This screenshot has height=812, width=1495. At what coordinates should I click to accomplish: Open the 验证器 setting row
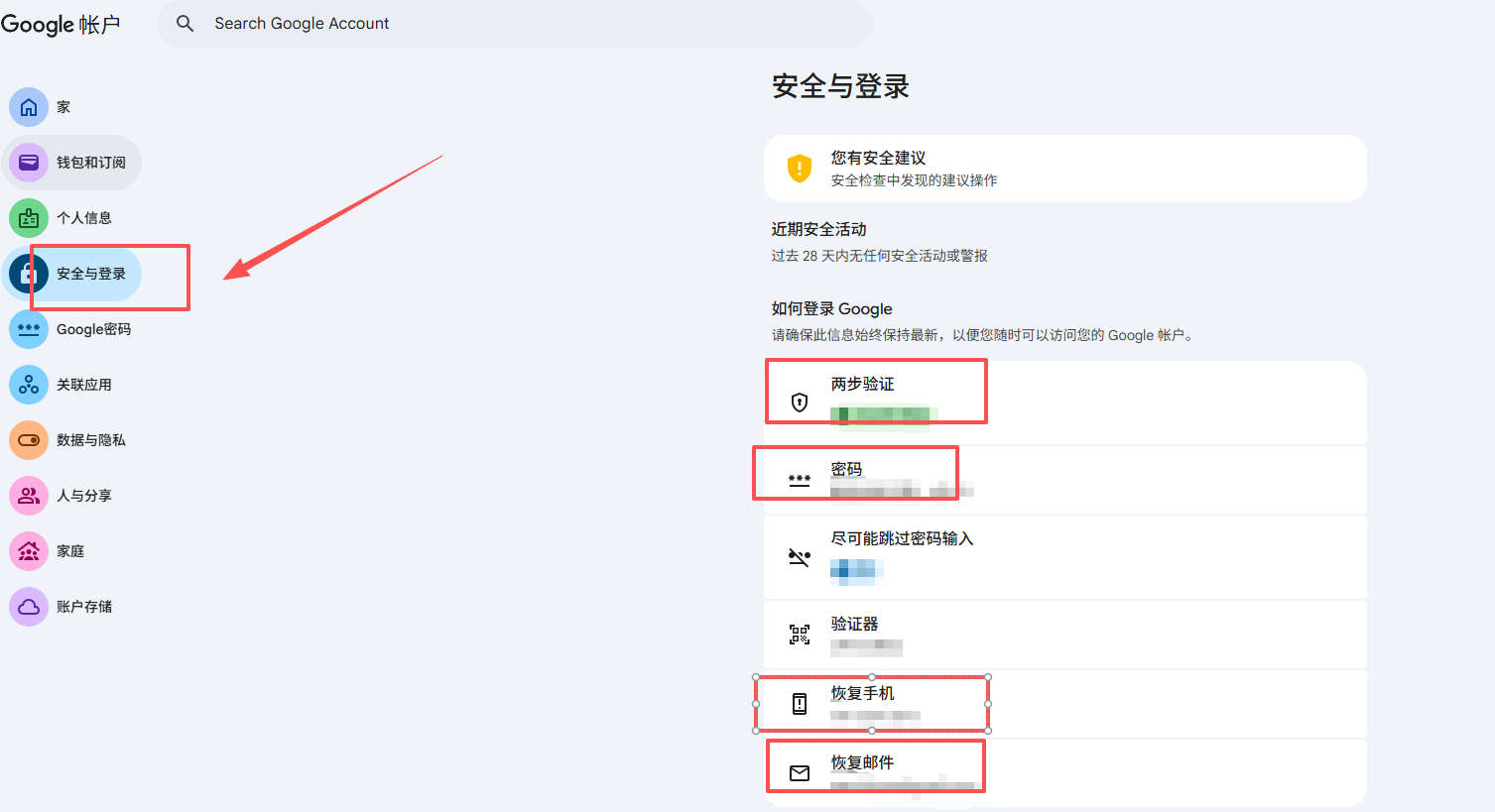[1065, 635]
